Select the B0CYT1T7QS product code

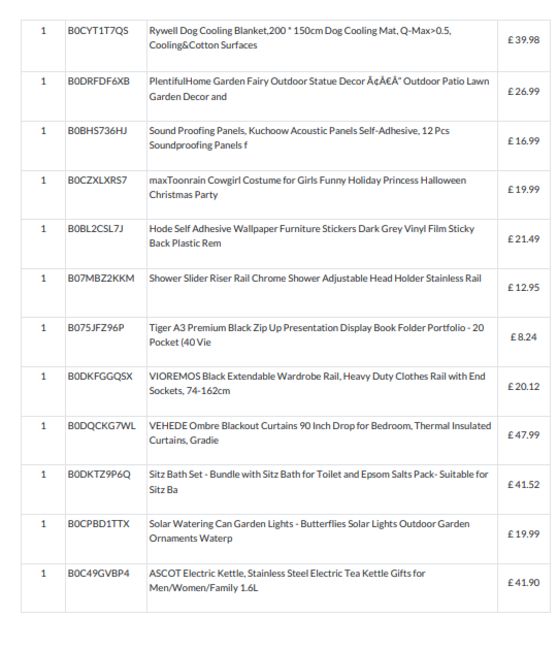pyautogui.click(x=98, y=31)
